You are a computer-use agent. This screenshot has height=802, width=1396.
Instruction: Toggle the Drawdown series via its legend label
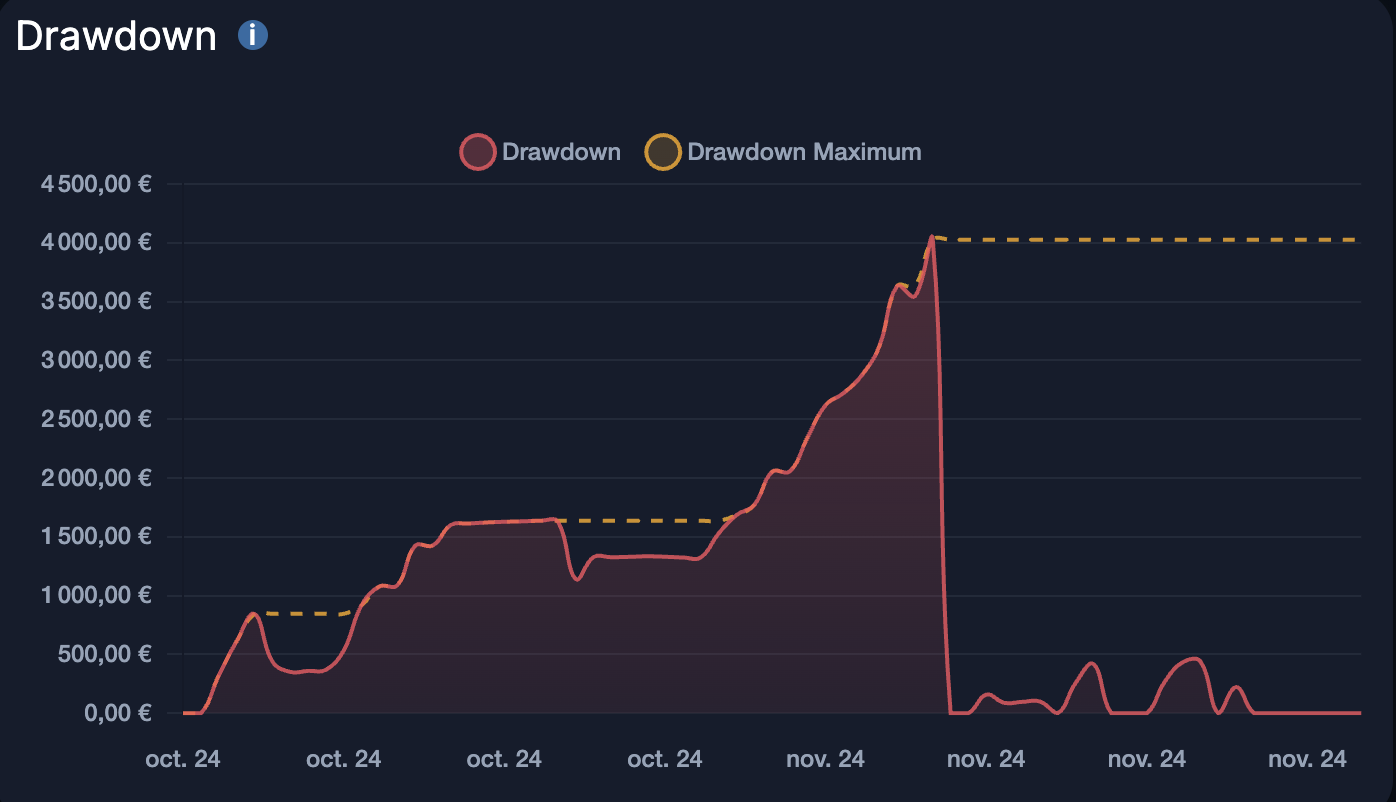tap(561, 153)
